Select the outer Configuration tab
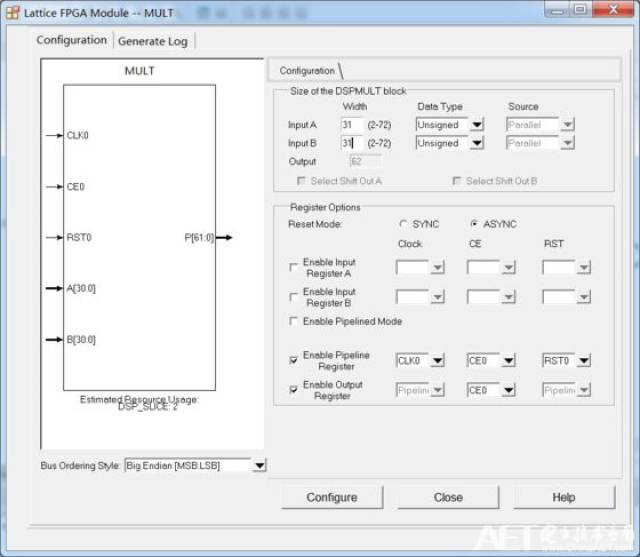Screen dimensions: 640x557 [71, 40]
